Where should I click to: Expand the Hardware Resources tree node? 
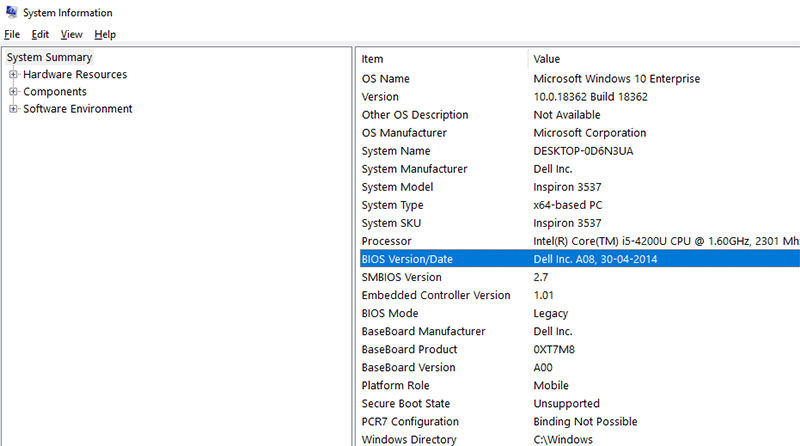click(14, 74)
